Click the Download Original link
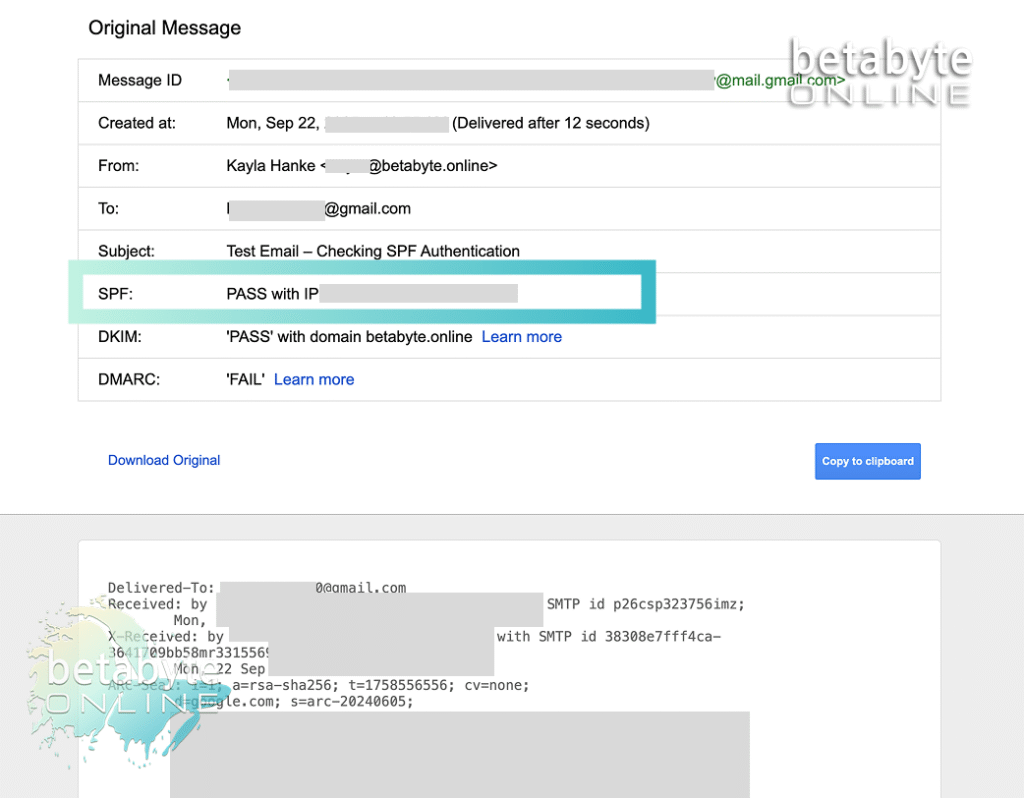Viewport: 1024px width, 798px height. point(164,460)
